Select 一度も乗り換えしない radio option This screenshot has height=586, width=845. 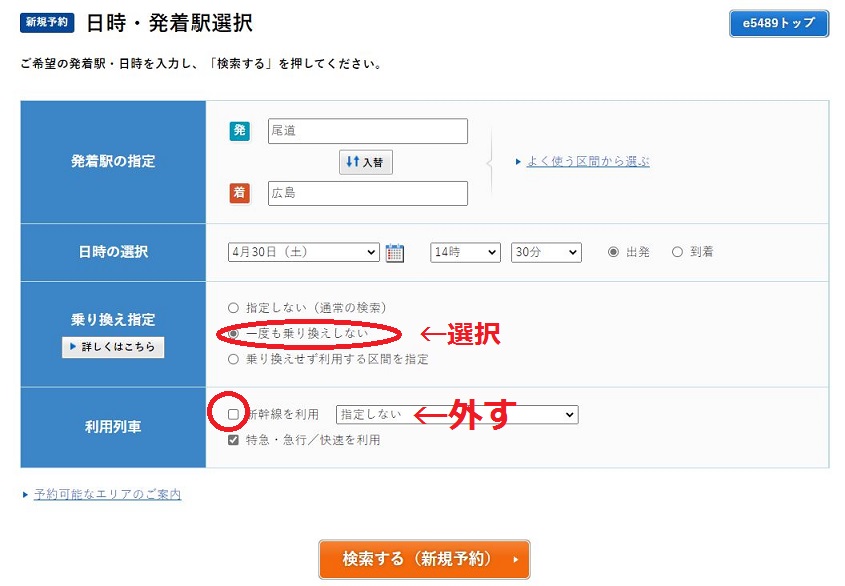tap(233, 334)
